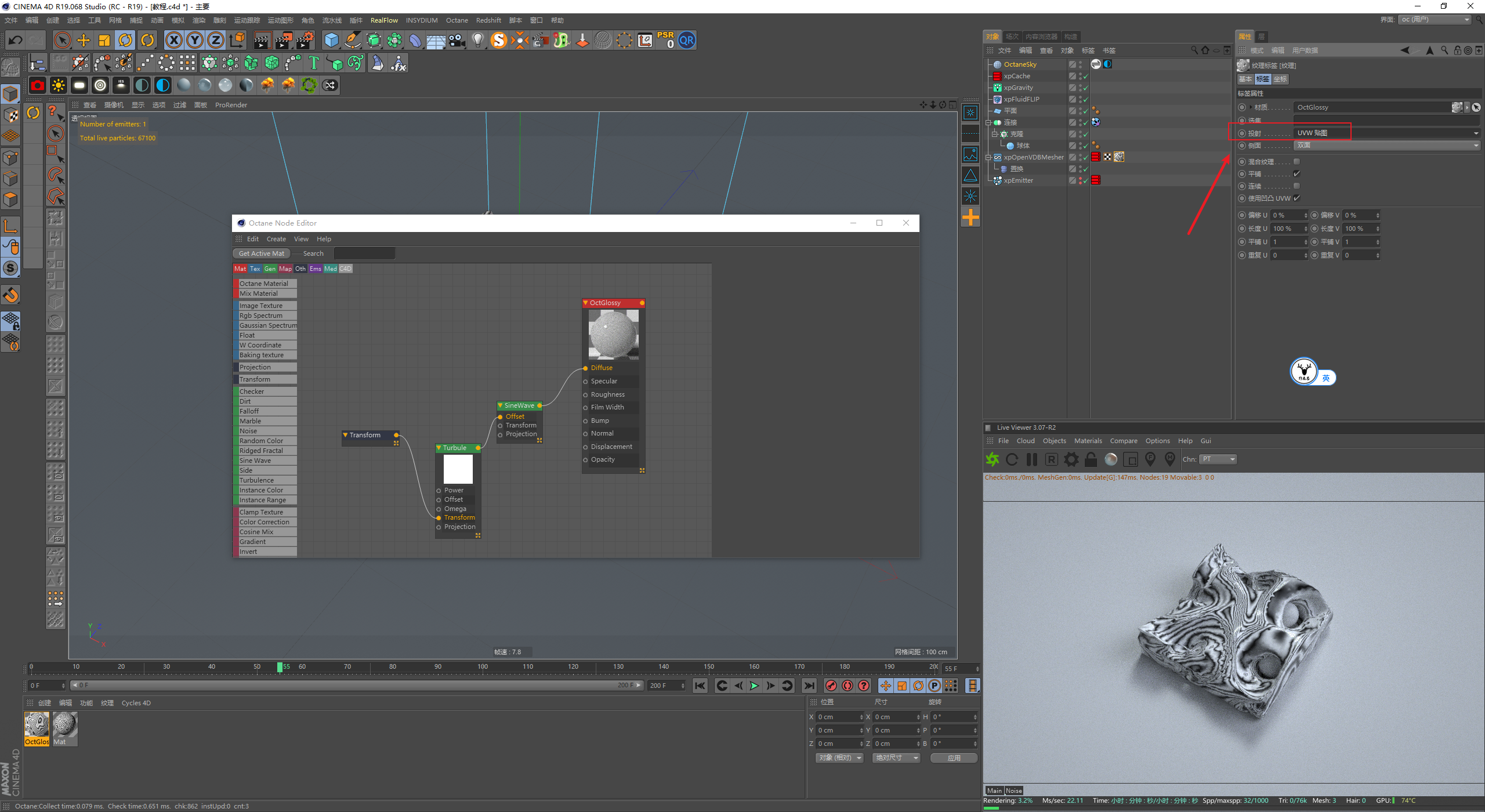Screen dimensions: 1485x812
Task: Uncheck the 平铺 checkbox
Action: point(1297,174)
